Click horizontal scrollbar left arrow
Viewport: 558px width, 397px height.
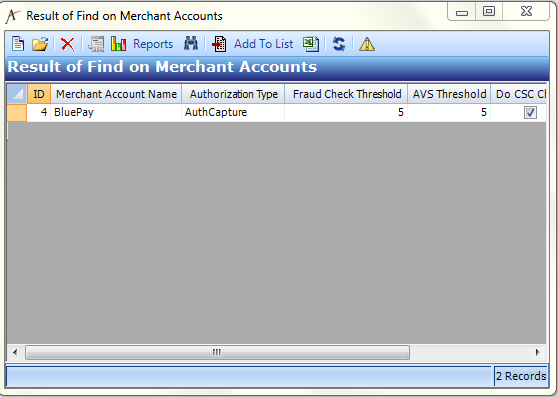pyautogui.click(x=15, y=353)
